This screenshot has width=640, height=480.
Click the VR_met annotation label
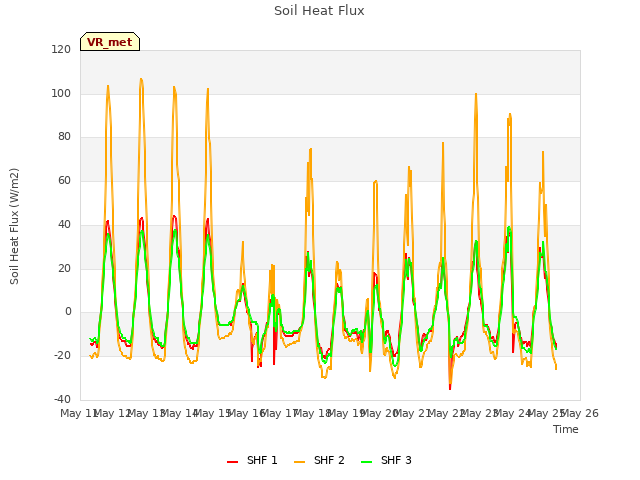click(110, 42)
